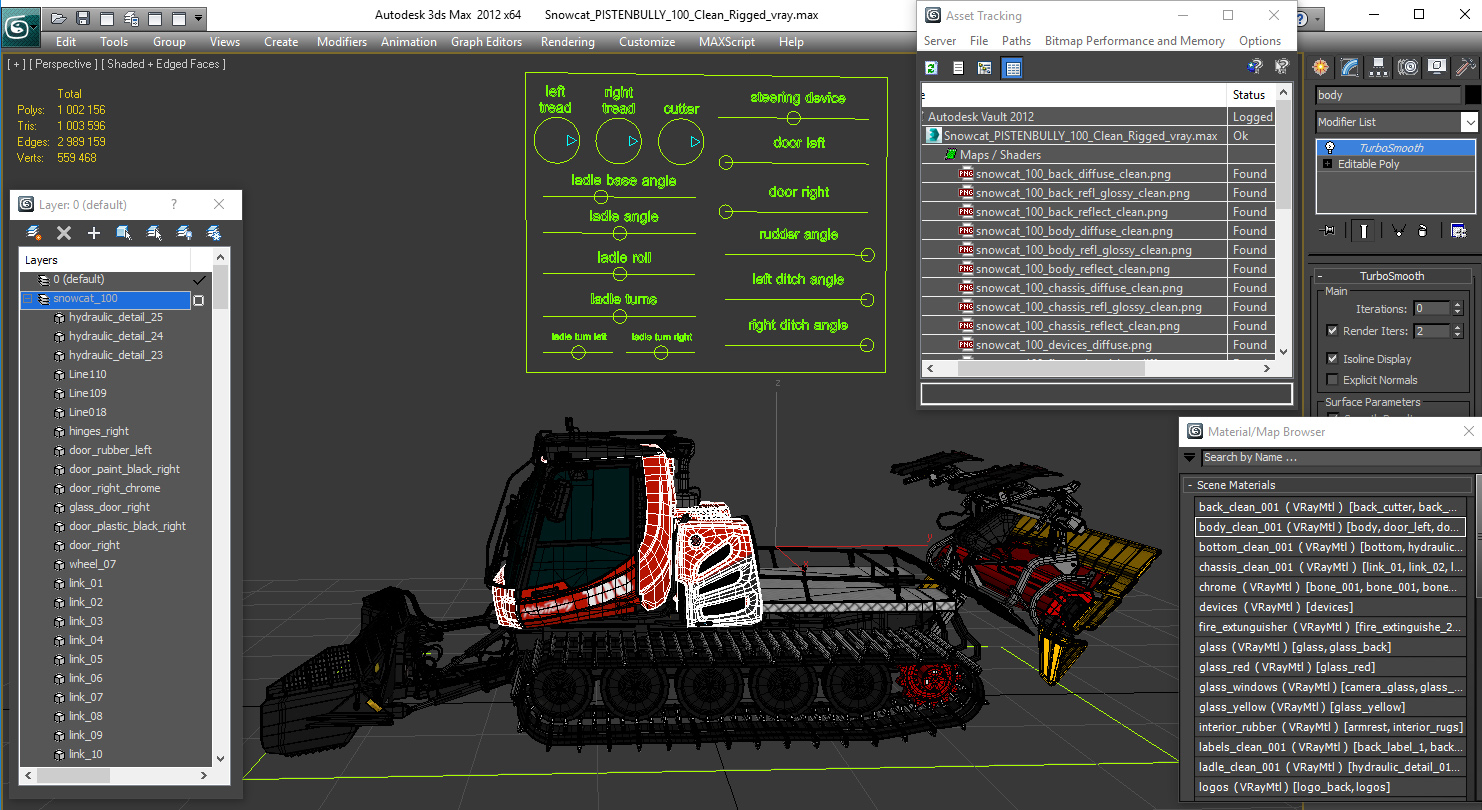Open the Graph Editors menu

[x=486, y=42]
